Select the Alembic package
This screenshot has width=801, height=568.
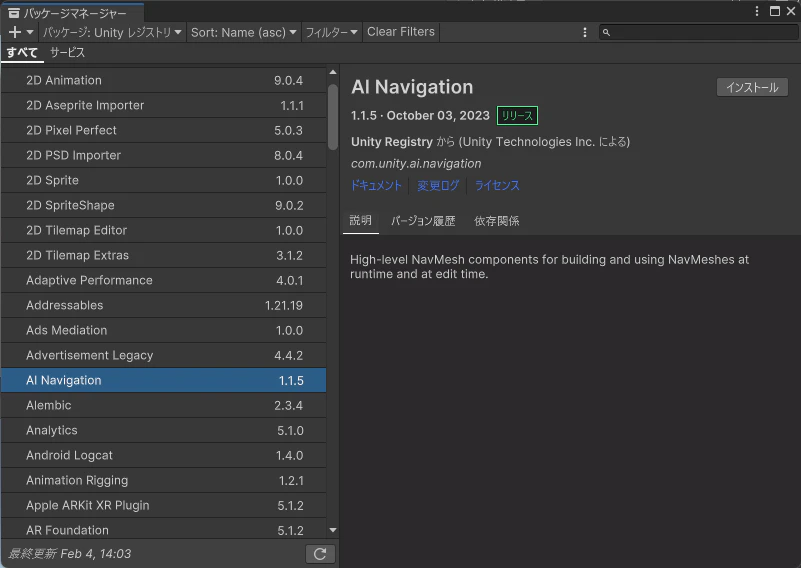tap(163, 406)
